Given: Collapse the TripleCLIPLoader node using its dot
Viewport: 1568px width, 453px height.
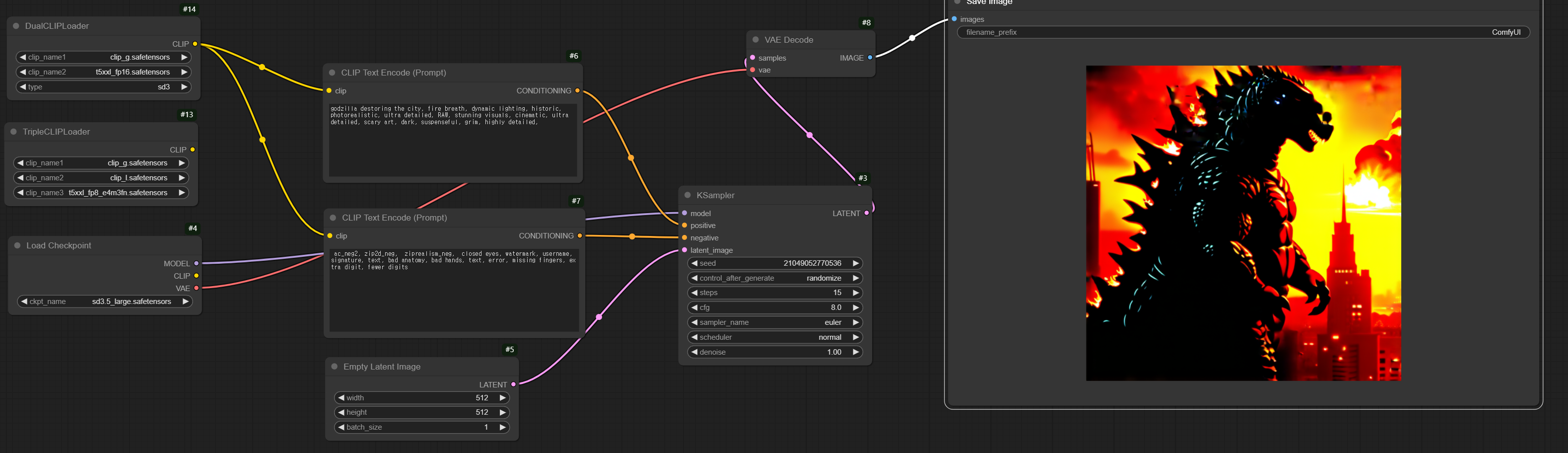Looking at the screenshot, I should (13, 132).
